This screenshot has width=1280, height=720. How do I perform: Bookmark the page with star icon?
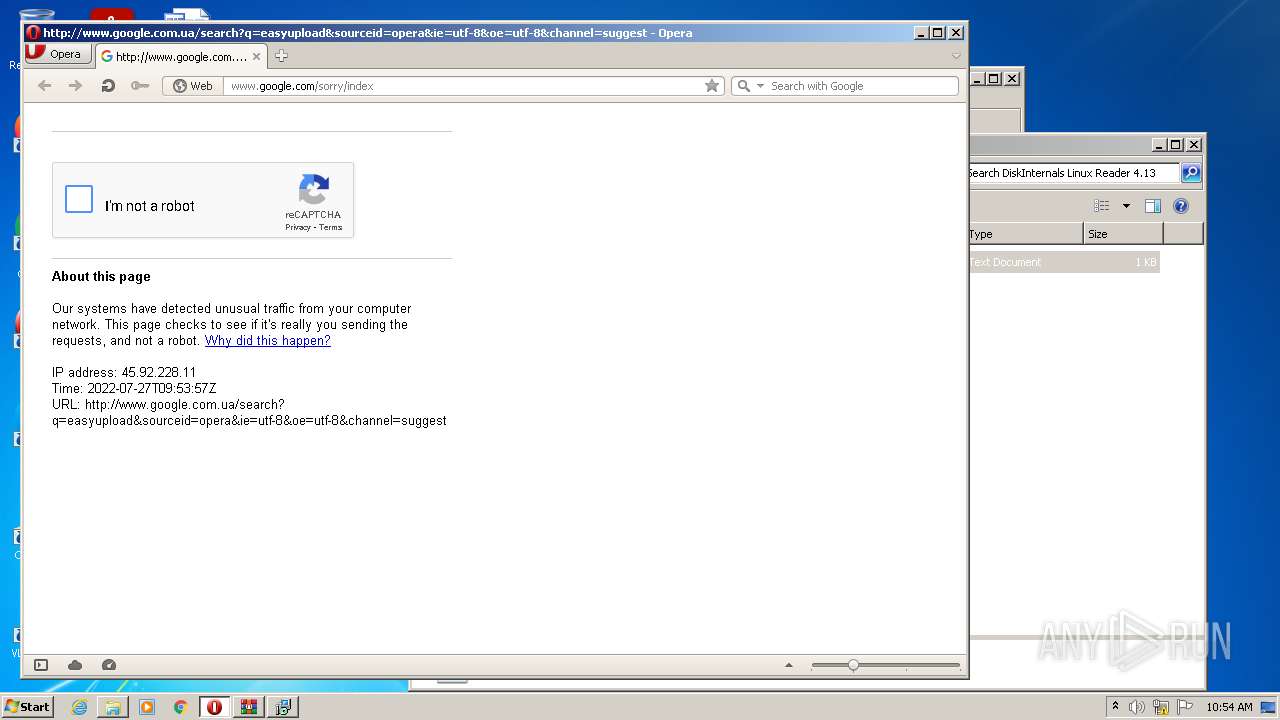712,86
